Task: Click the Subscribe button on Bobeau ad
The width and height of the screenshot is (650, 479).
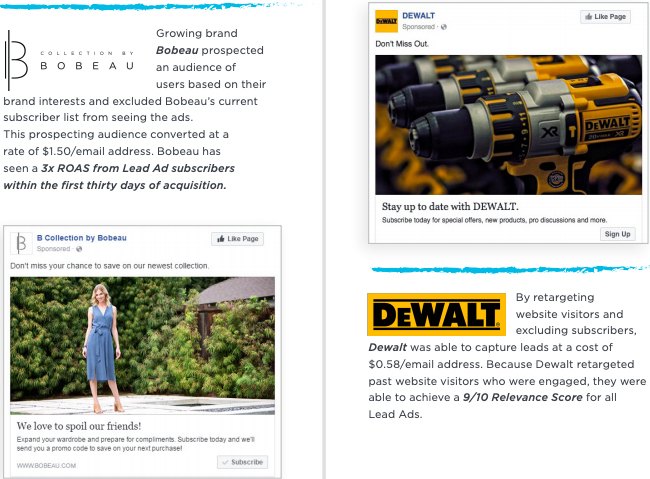Action: [243, 462]
